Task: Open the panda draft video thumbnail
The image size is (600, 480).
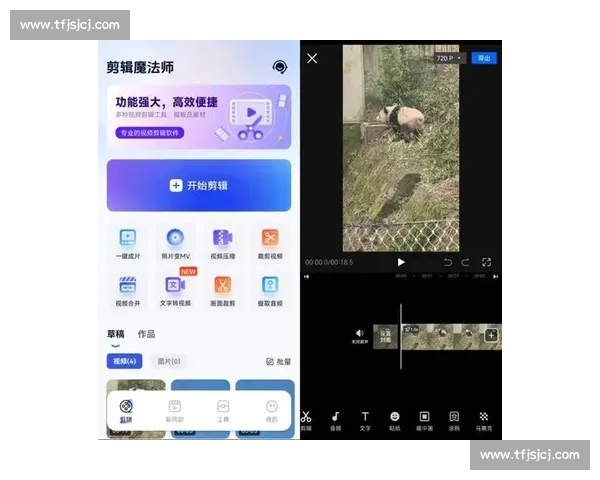Action: tap(136, 385)
